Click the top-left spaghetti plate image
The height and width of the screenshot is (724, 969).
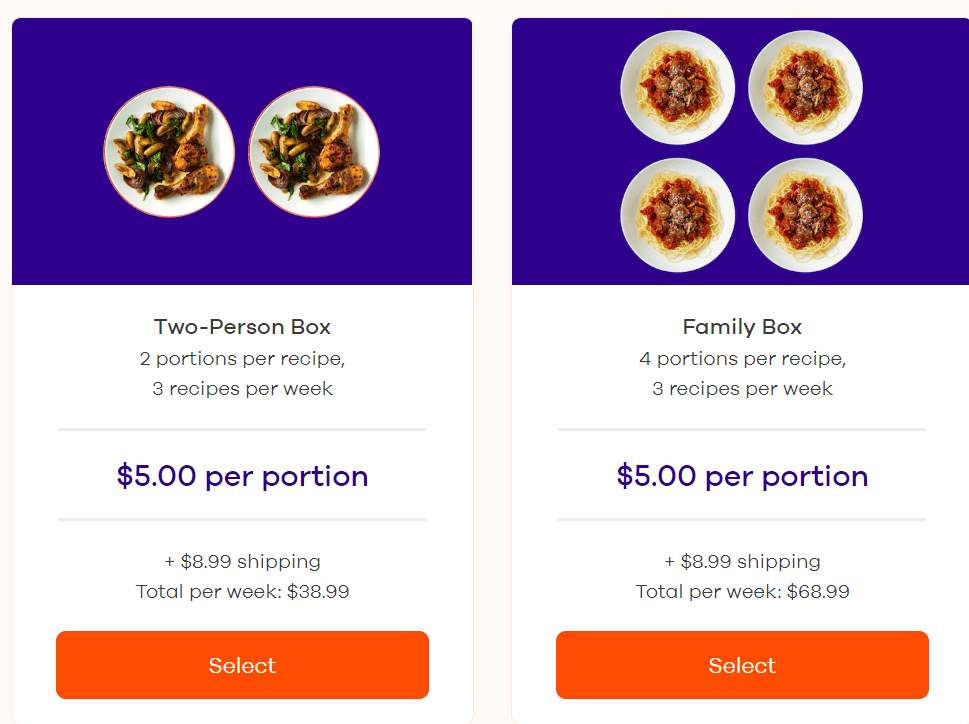(x=677, y=87)
